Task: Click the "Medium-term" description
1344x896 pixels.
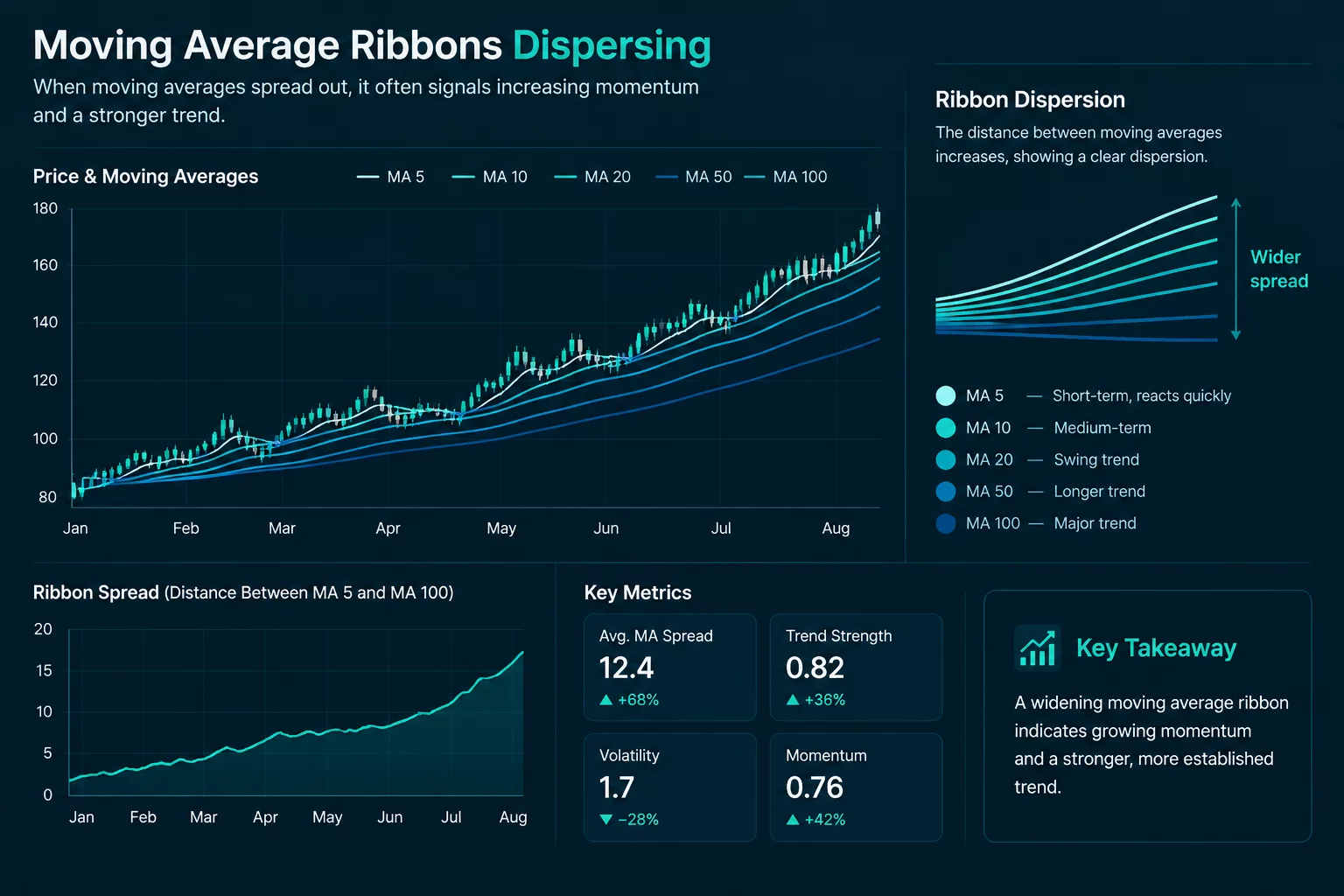Action: (1102, 428)
